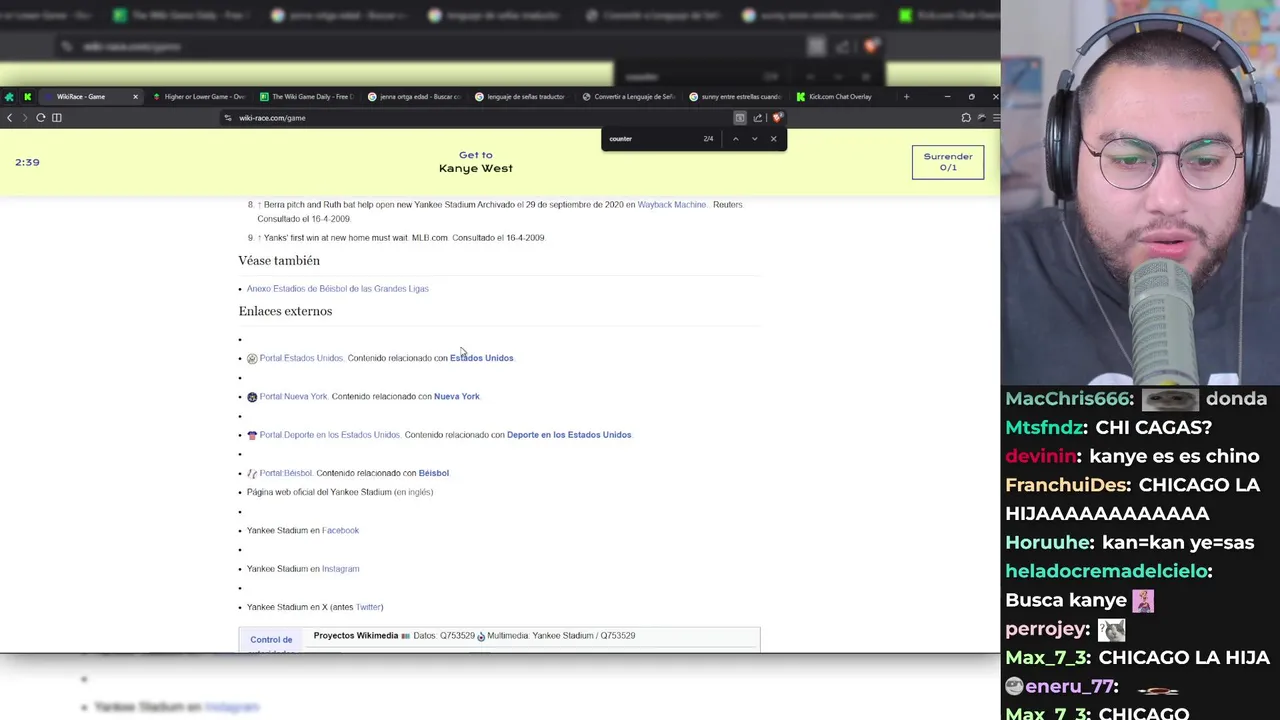Click the Kanye West target heading
This screenshot has width=1280, height=720.
pyautogui.click(x=476, y=168)
